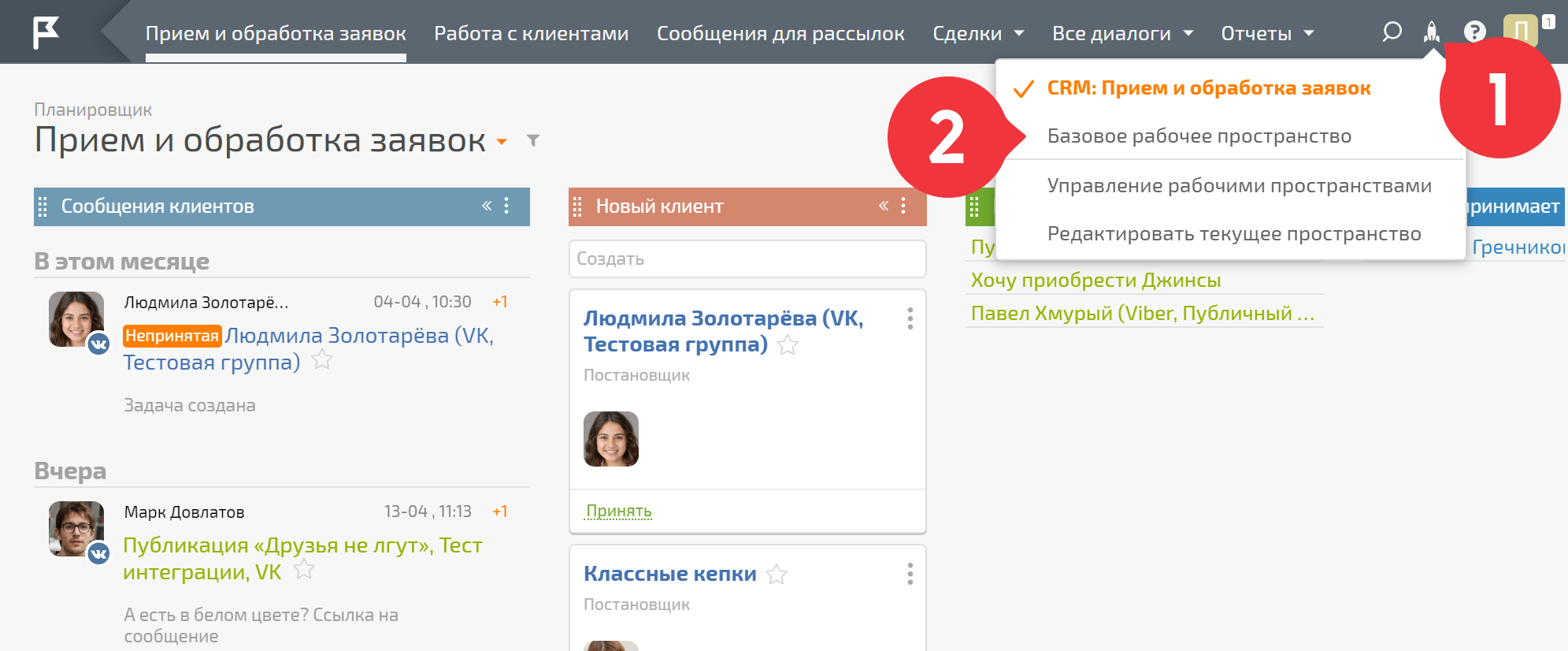This screenshot has width=1568, height=651.
Task: Open Классные кепки card title
Action: 669,574
